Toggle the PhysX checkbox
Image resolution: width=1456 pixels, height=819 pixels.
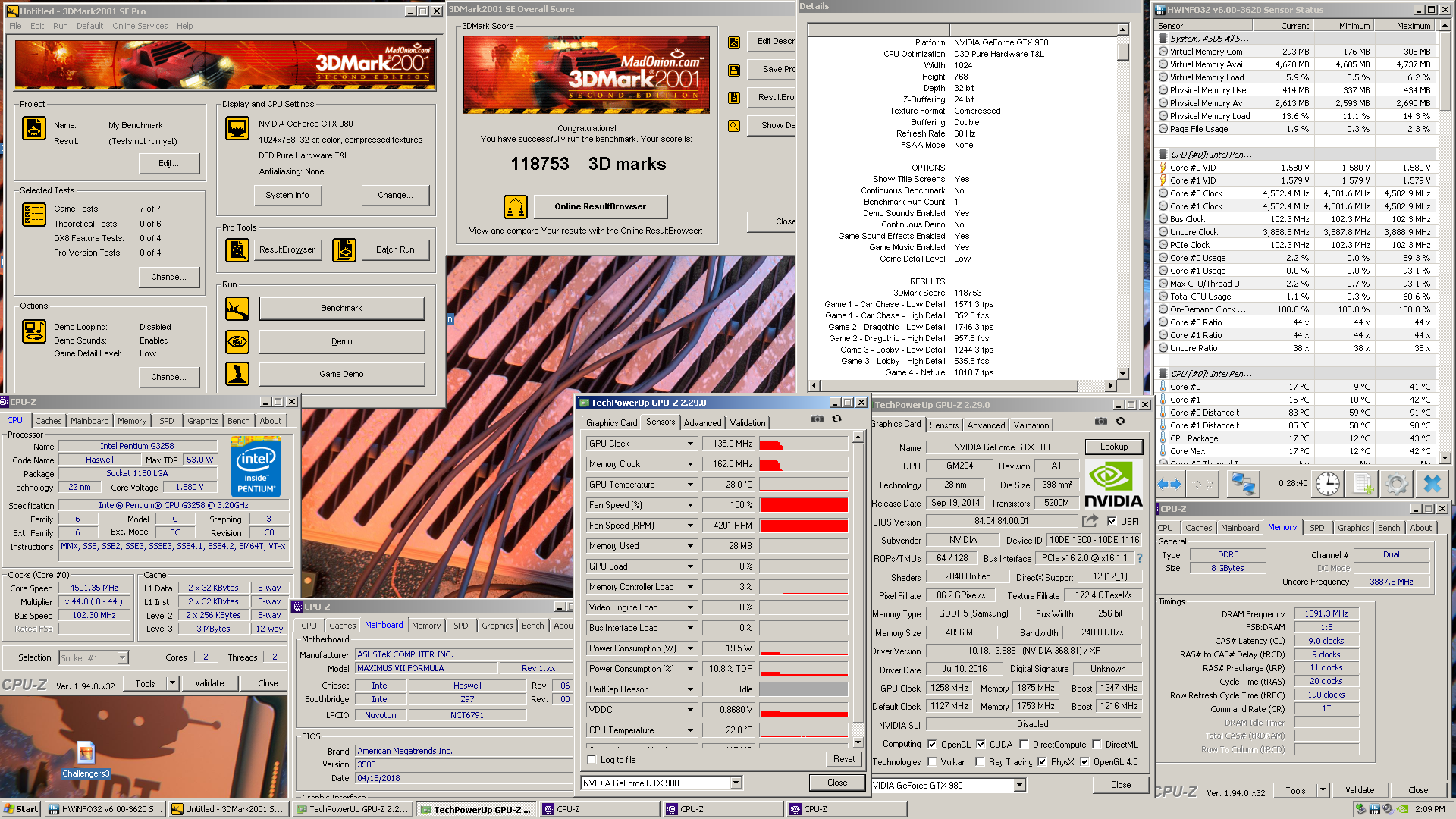pyautogui.click(x=1042, y=762)
